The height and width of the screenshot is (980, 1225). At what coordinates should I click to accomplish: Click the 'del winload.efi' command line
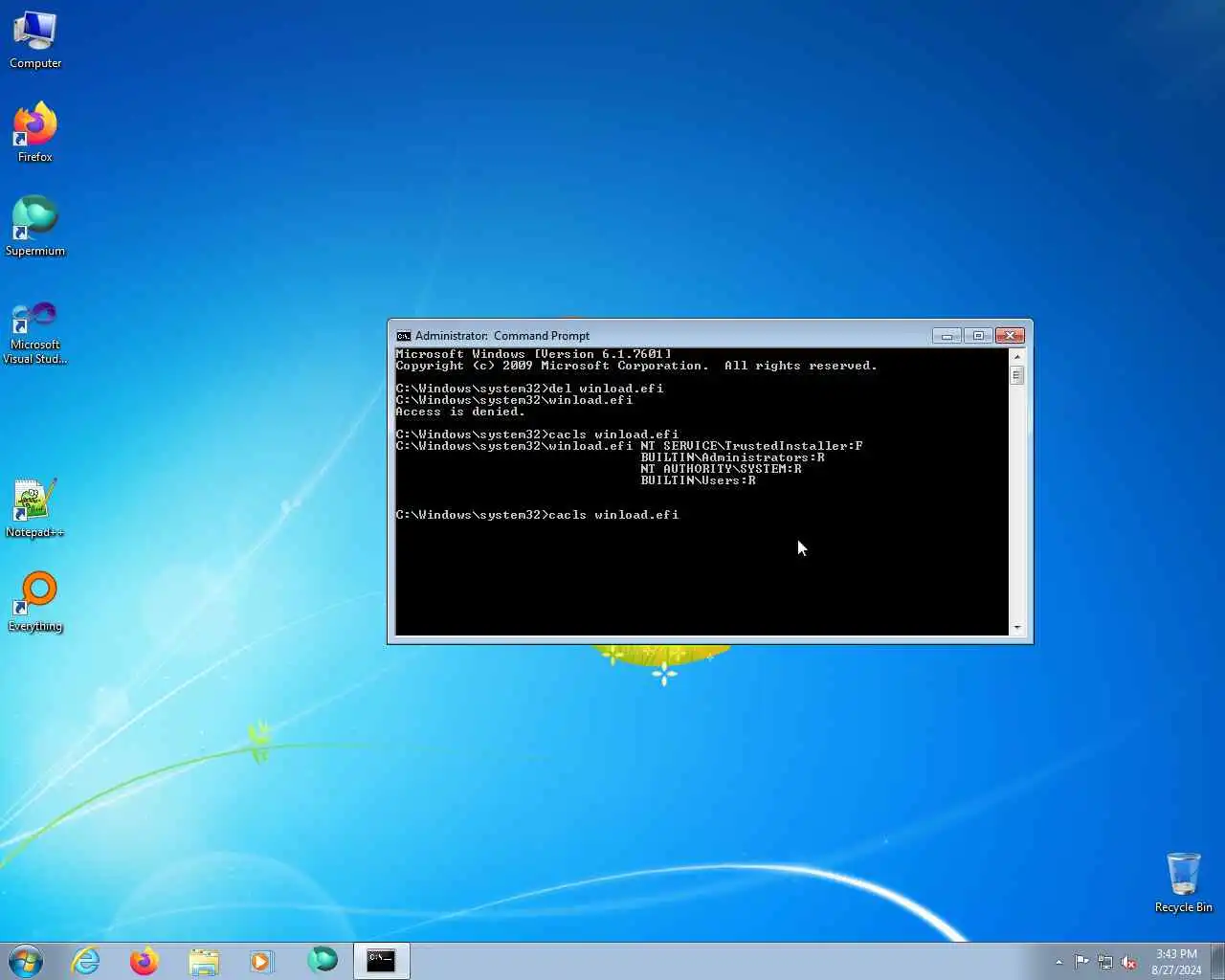(x=529, y=389)
